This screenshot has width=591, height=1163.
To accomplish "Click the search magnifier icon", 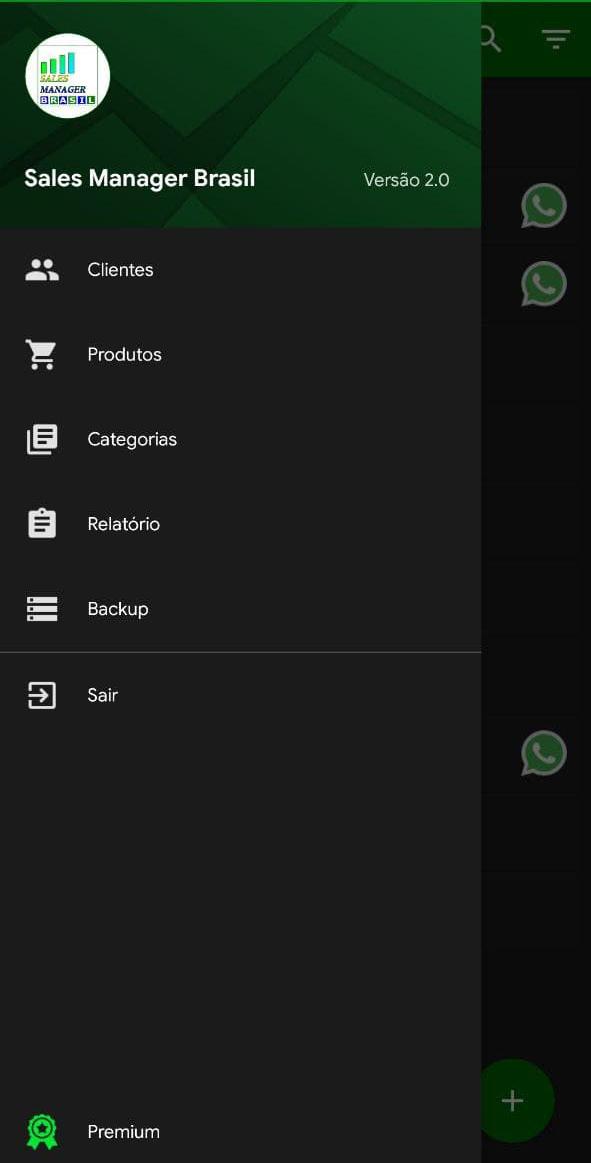I will (x=490, y=39).
